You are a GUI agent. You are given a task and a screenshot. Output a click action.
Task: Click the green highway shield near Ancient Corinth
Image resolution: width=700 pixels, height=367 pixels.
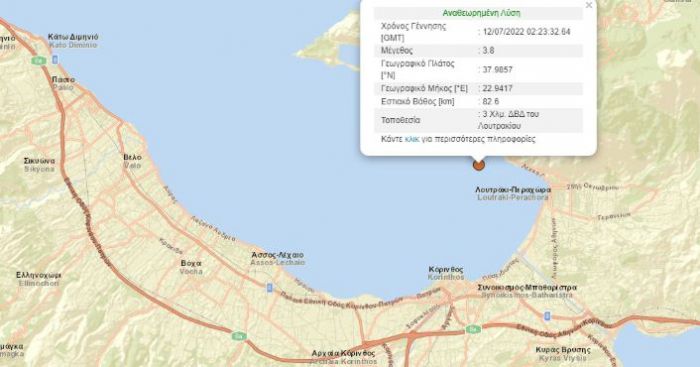click(x=239, y=335)
